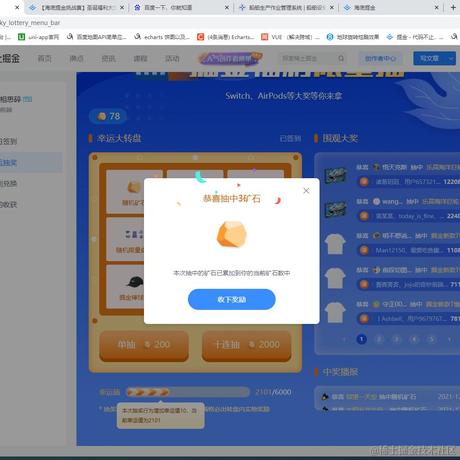Click the purple promotional banner in header
Viewport: 460px width, 460px height.
pos(231,59)
